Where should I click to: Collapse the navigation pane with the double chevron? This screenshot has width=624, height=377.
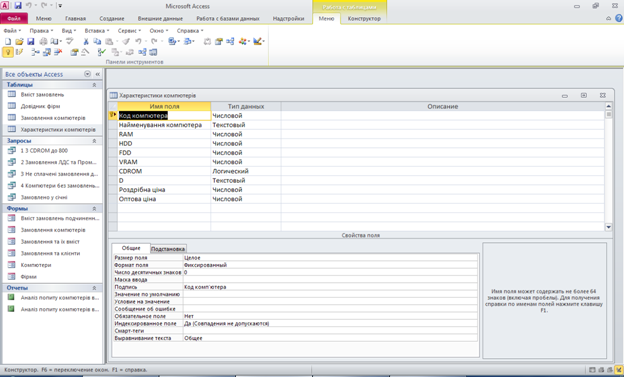coord(98,74)
